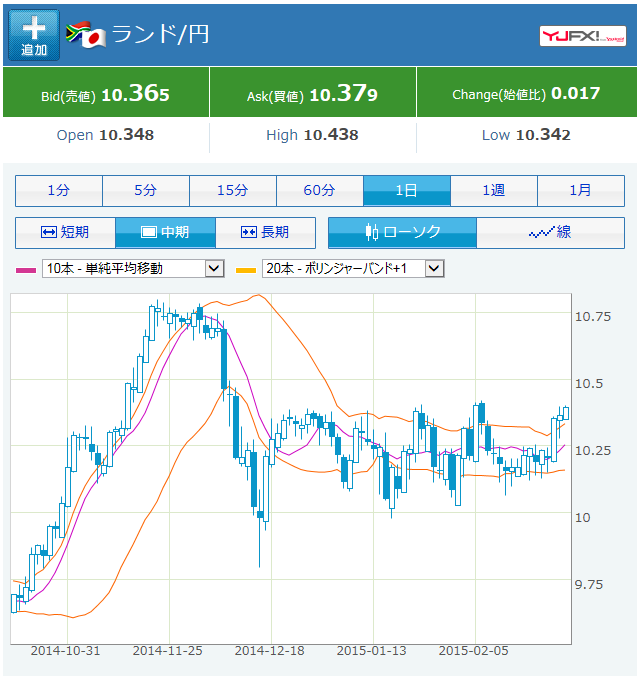Open the YJFX! logo link
The width and height of the screenshot is (640, 679).
582,36
